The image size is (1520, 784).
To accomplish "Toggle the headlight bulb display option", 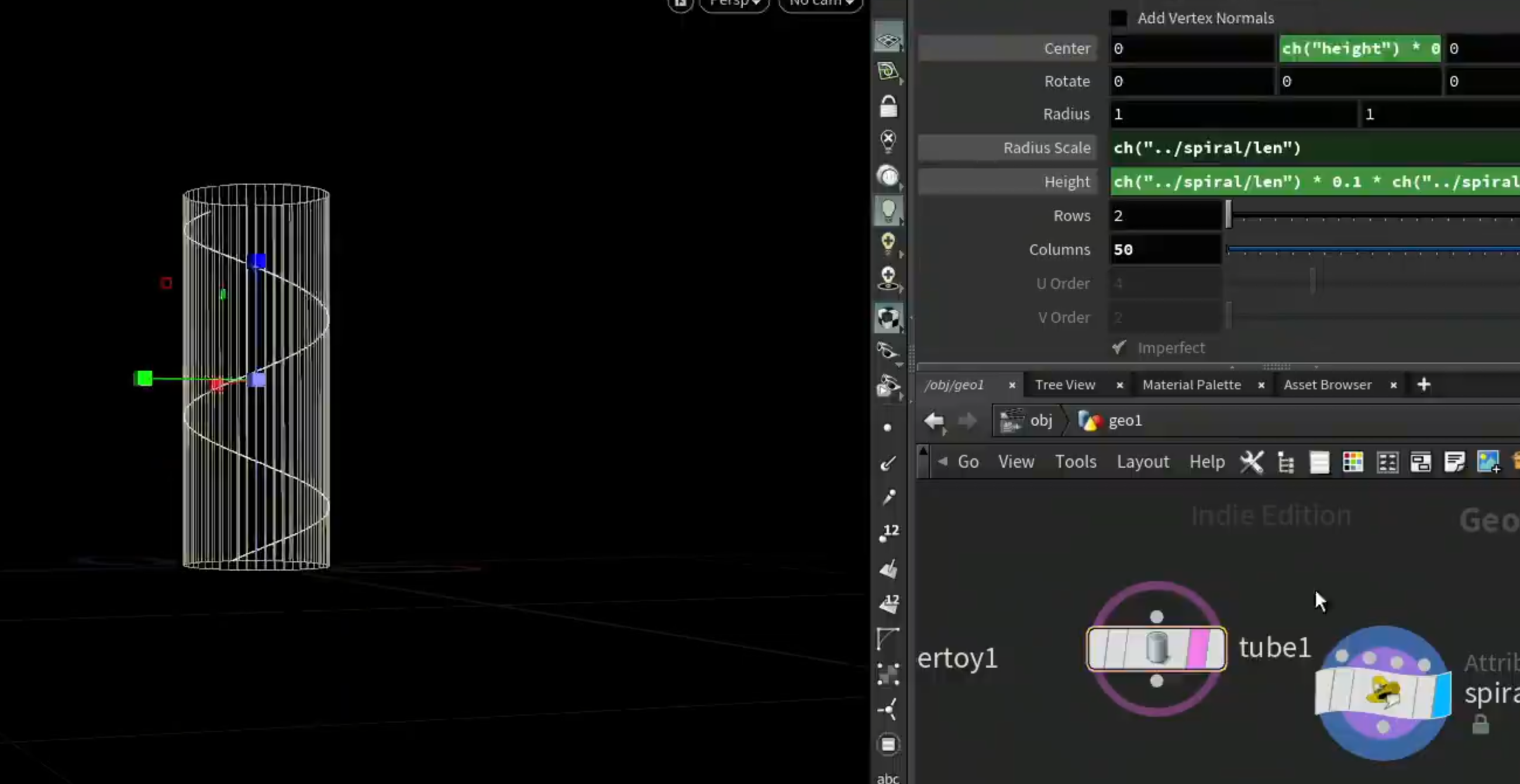I will [888, 210].
